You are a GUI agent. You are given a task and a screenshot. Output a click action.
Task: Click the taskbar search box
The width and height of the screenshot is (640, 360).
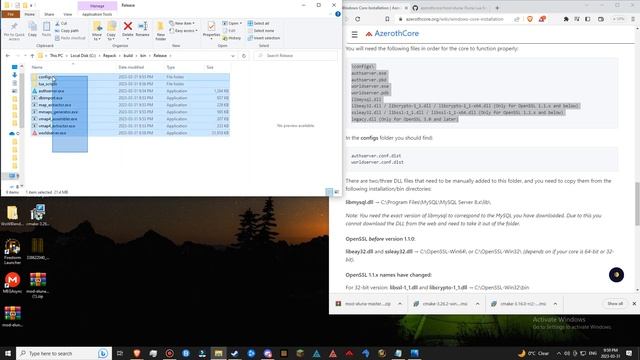(64, 353)
